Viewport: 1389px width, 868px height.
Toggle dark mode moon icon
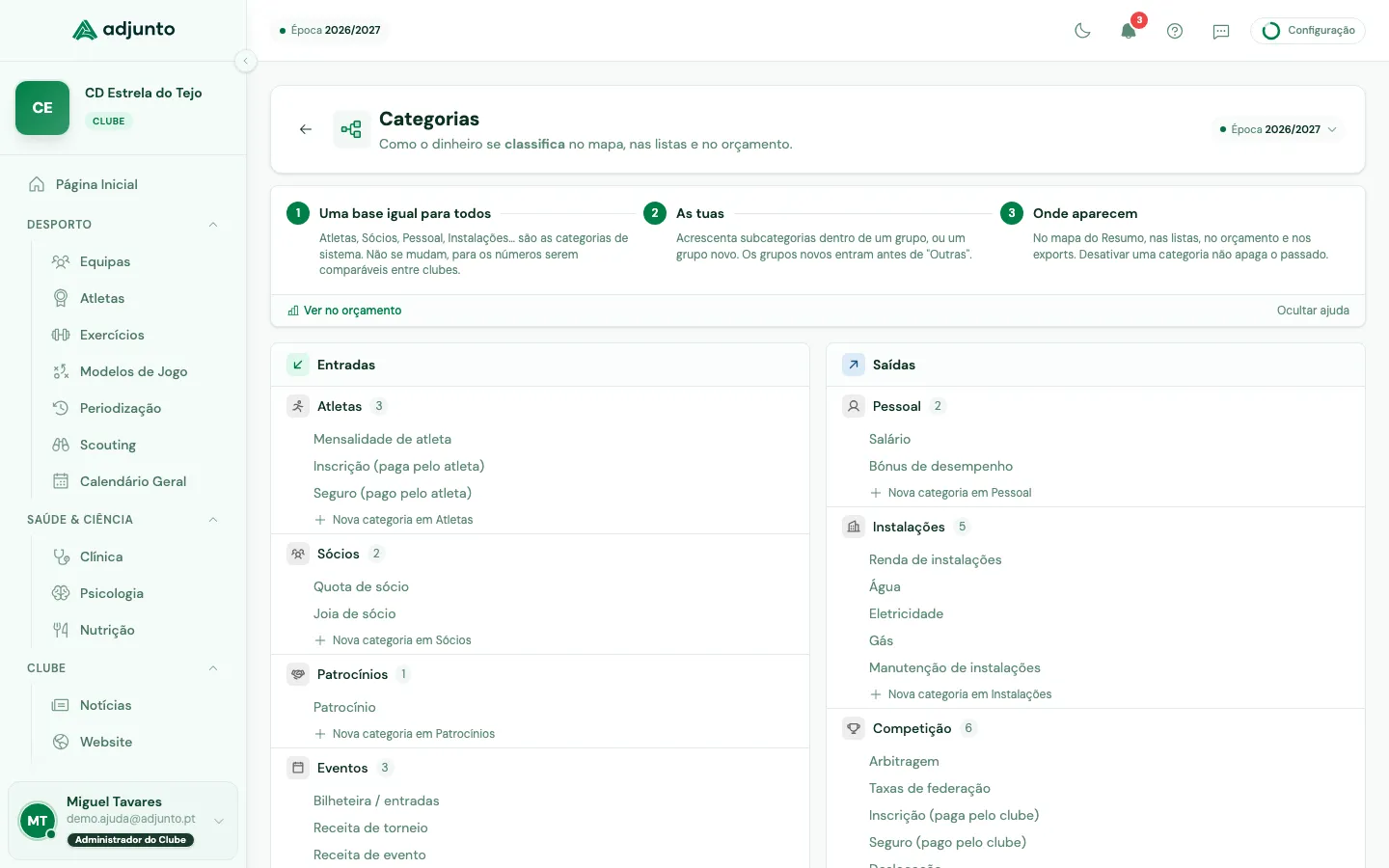pos(1082,31)
